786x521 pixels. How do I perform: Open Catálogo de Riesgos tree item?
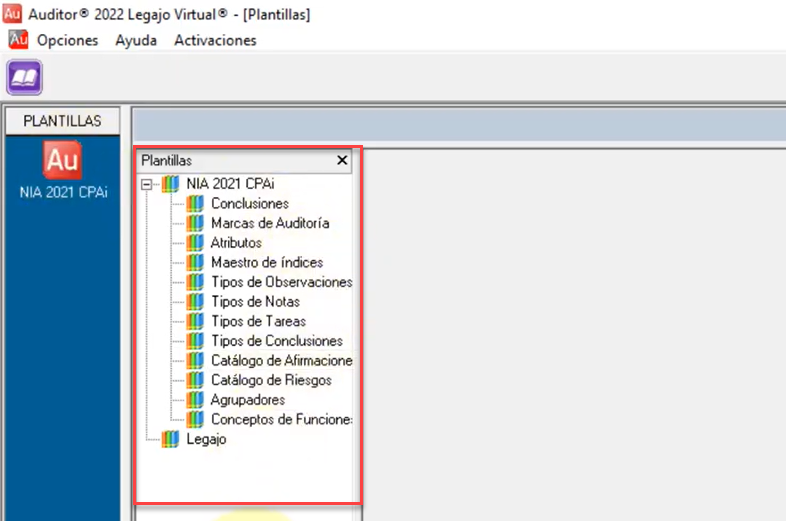click(271, 380)
